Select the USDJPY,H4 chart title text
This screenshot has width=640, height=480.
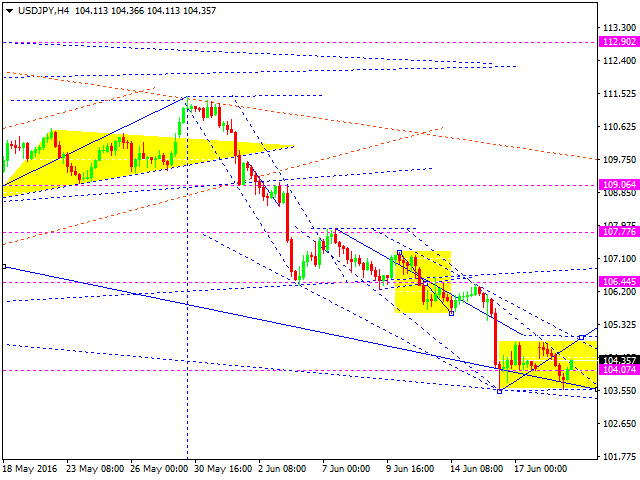point(43,11)
